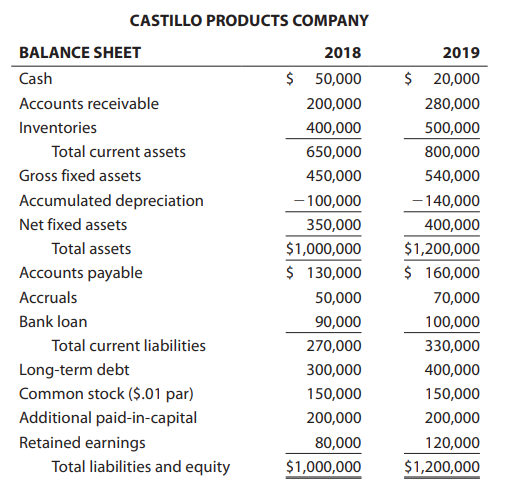
Task: Click the CASTILLO PRODUCTS COMPANY title
Action: [x=249, y=21]
